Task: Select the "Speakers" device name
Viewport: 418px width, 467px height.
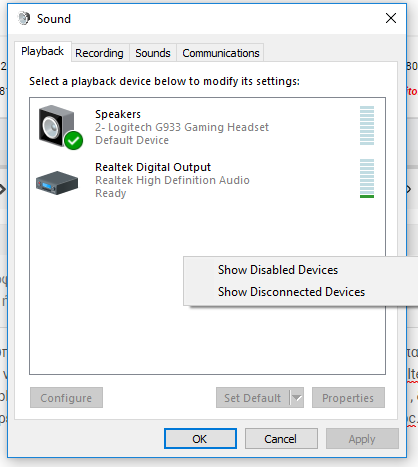Action: tap(118, 114)
